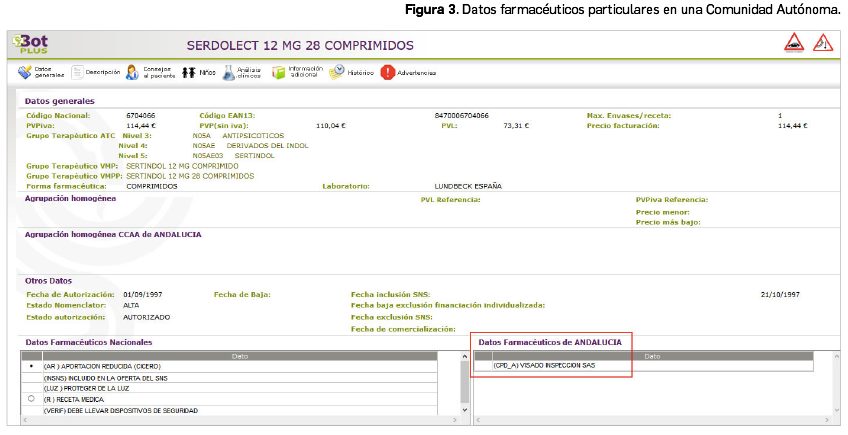Click PVP(sin iva) value 110,04 €
The height and width of the screenshot is (435, 848).
tap(331, 126)
